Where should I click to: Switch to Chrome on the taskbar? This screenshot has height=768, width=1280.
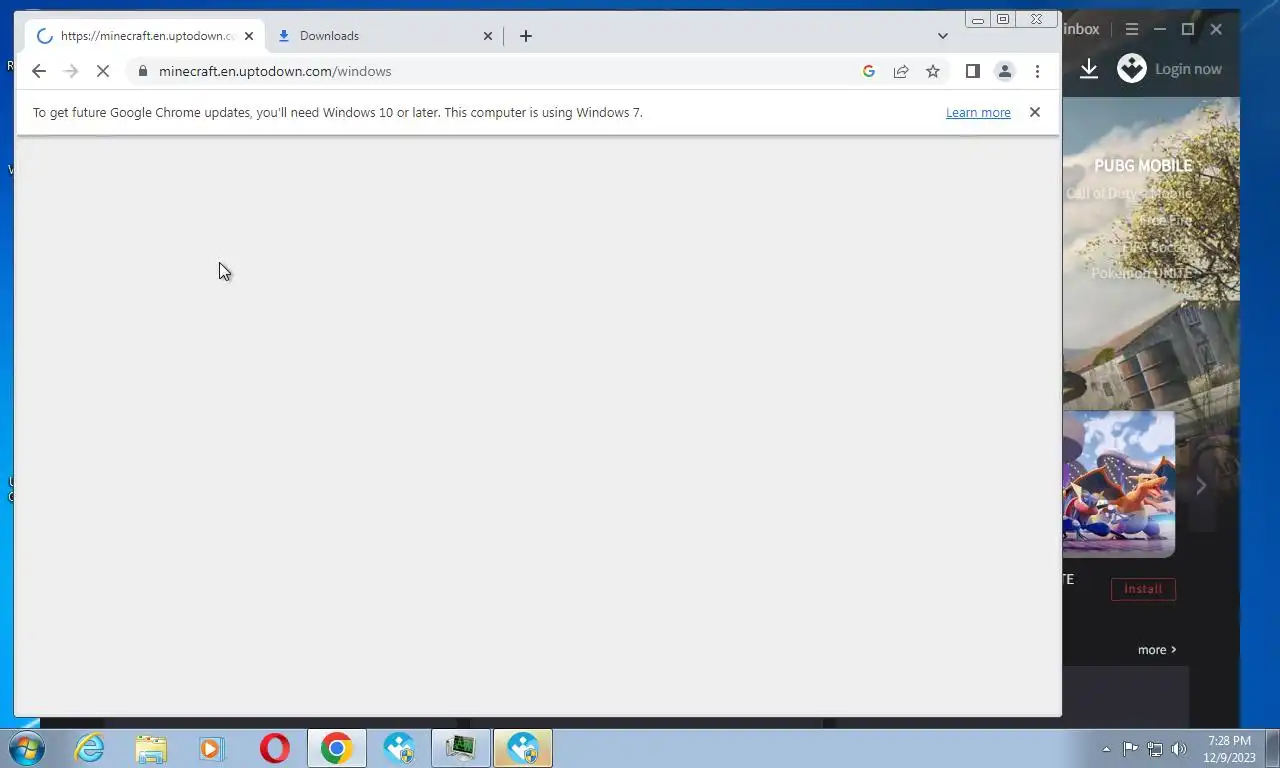pos(337,748)
